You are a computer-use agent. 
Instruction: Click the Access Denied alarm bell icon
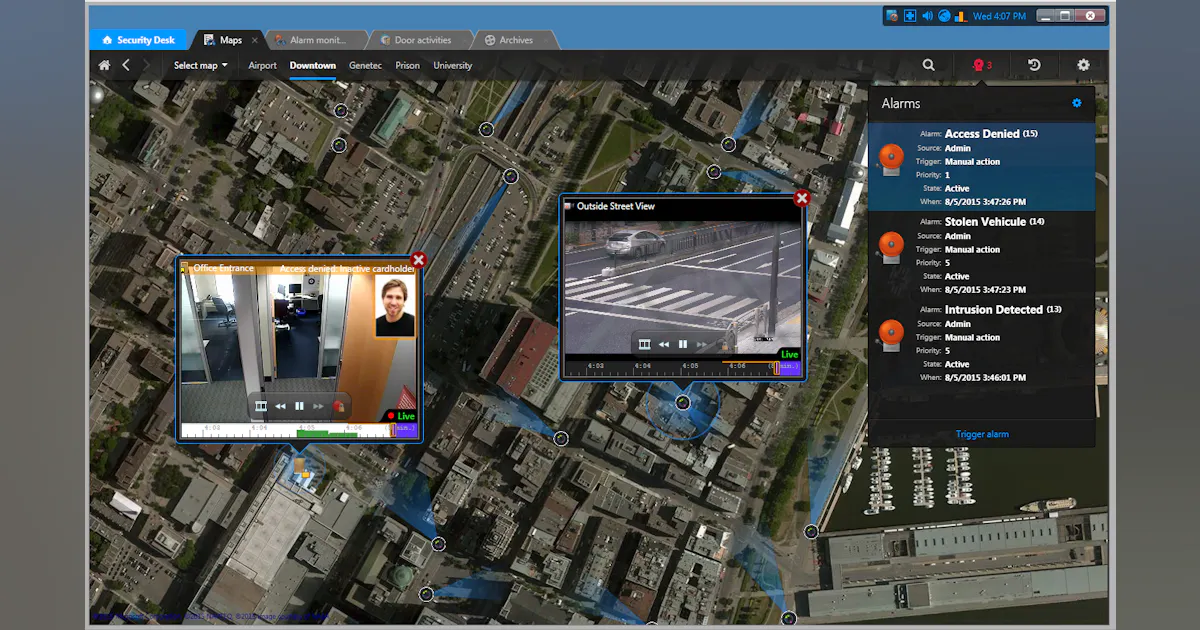pos(890,159)
